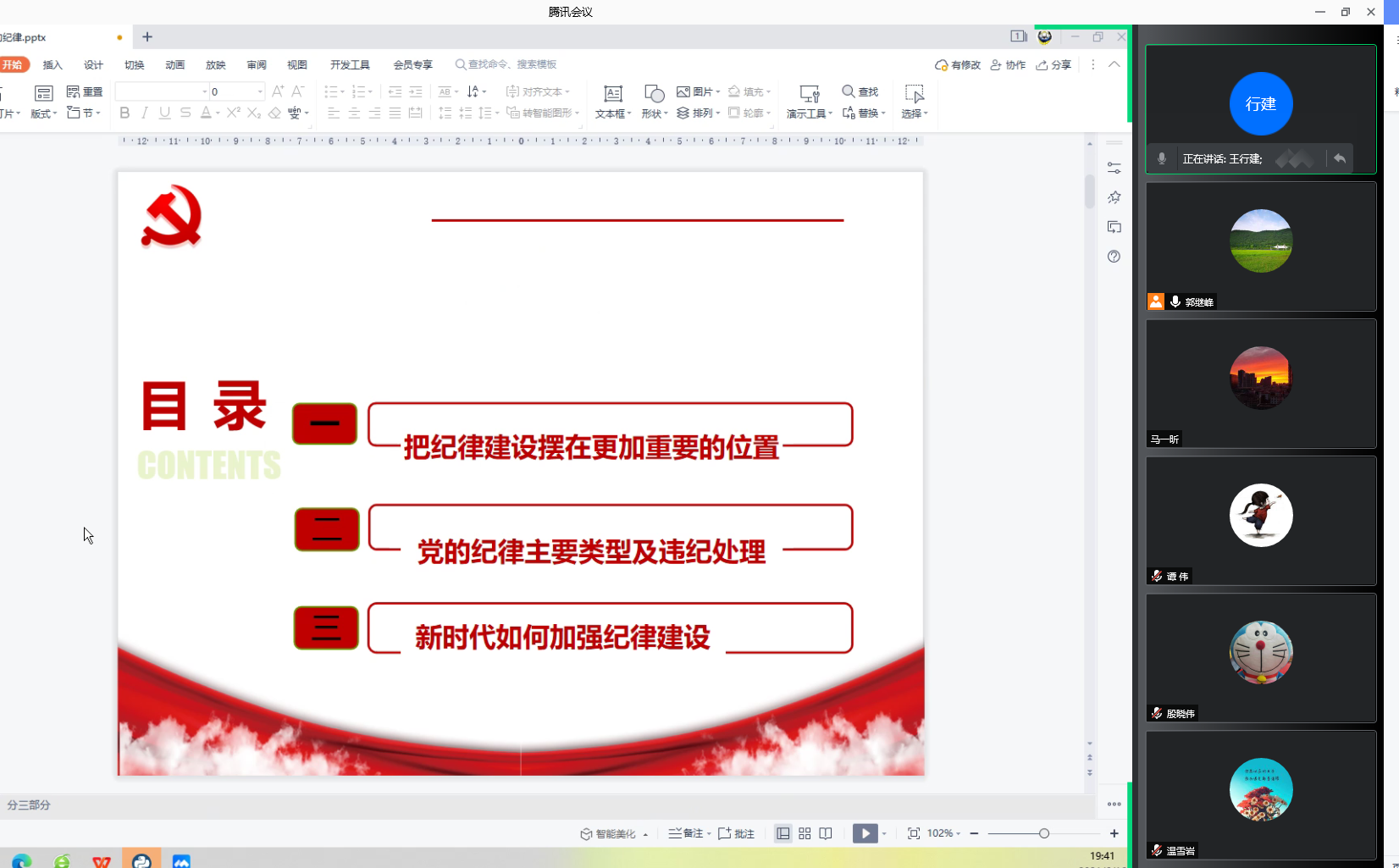Open the shapes (形状) tool
Viewport: 1399px width, 868px height.
[654, 101]
